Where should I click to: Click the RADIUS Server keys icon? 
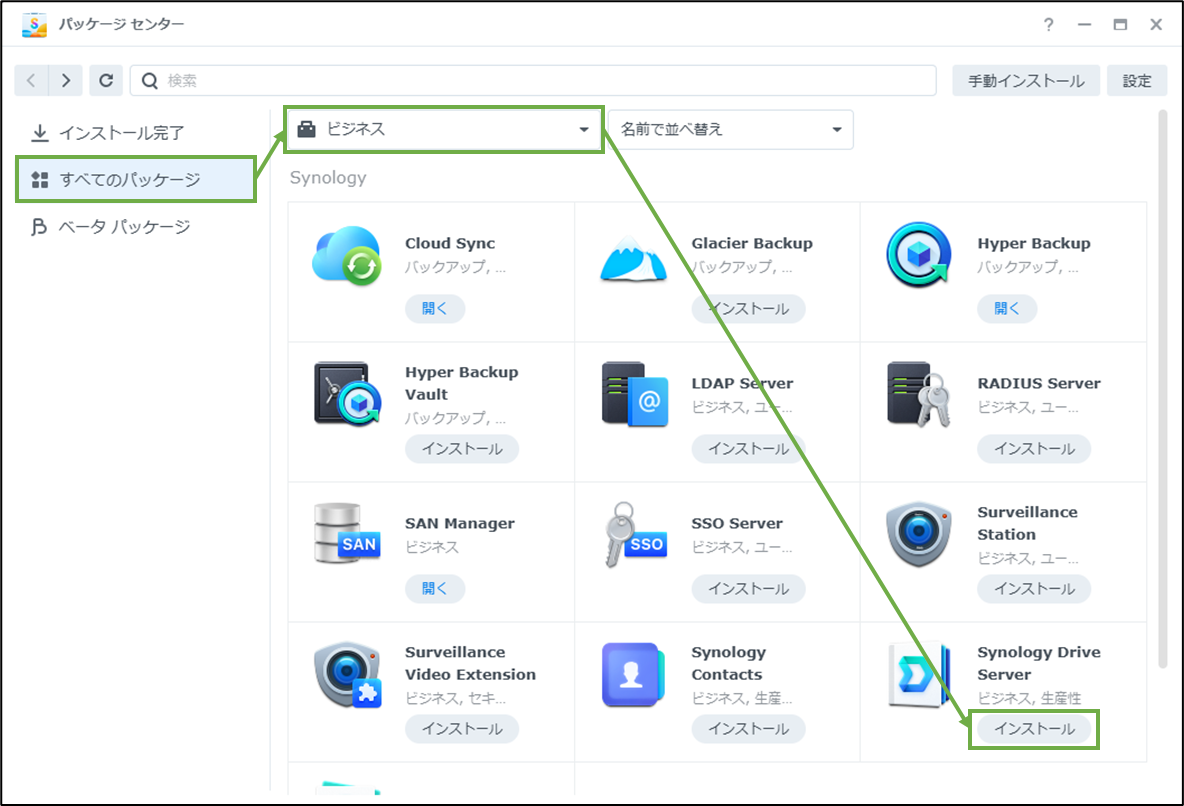tap(918, 394)
